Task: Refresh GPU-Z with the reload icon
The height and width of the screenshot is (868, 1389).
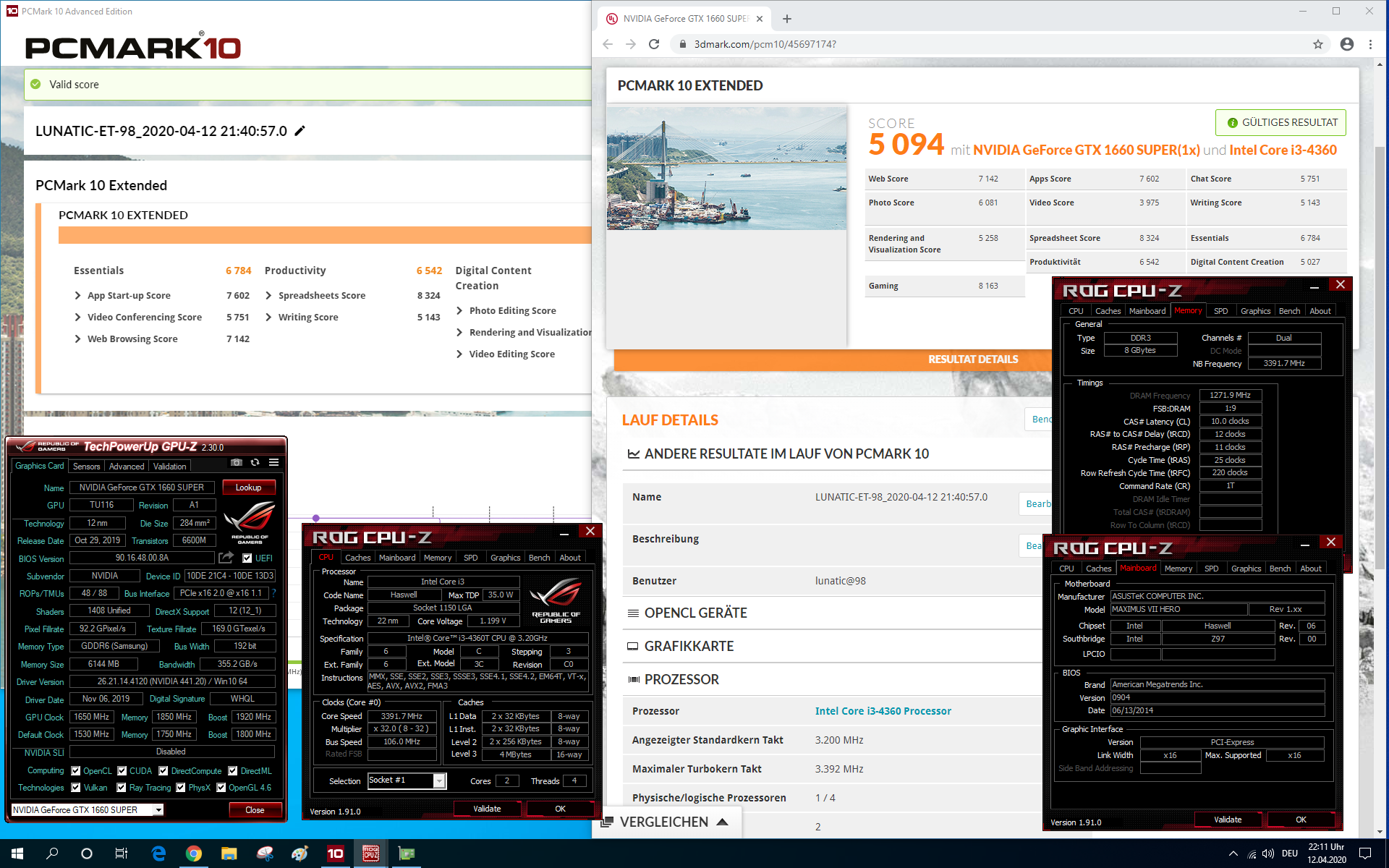Action: (255, 462)
